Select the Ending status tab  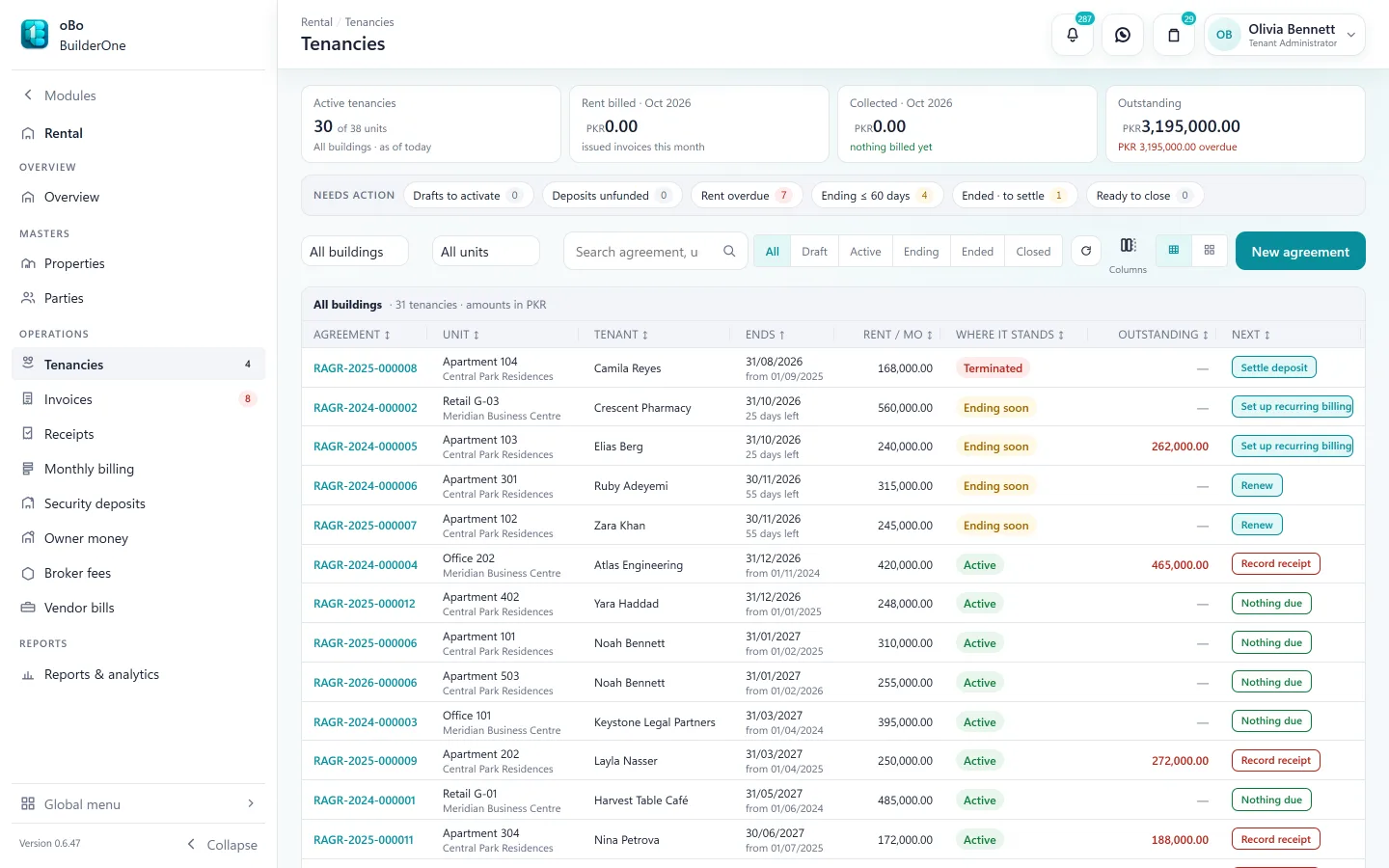(x=921, y=252)
